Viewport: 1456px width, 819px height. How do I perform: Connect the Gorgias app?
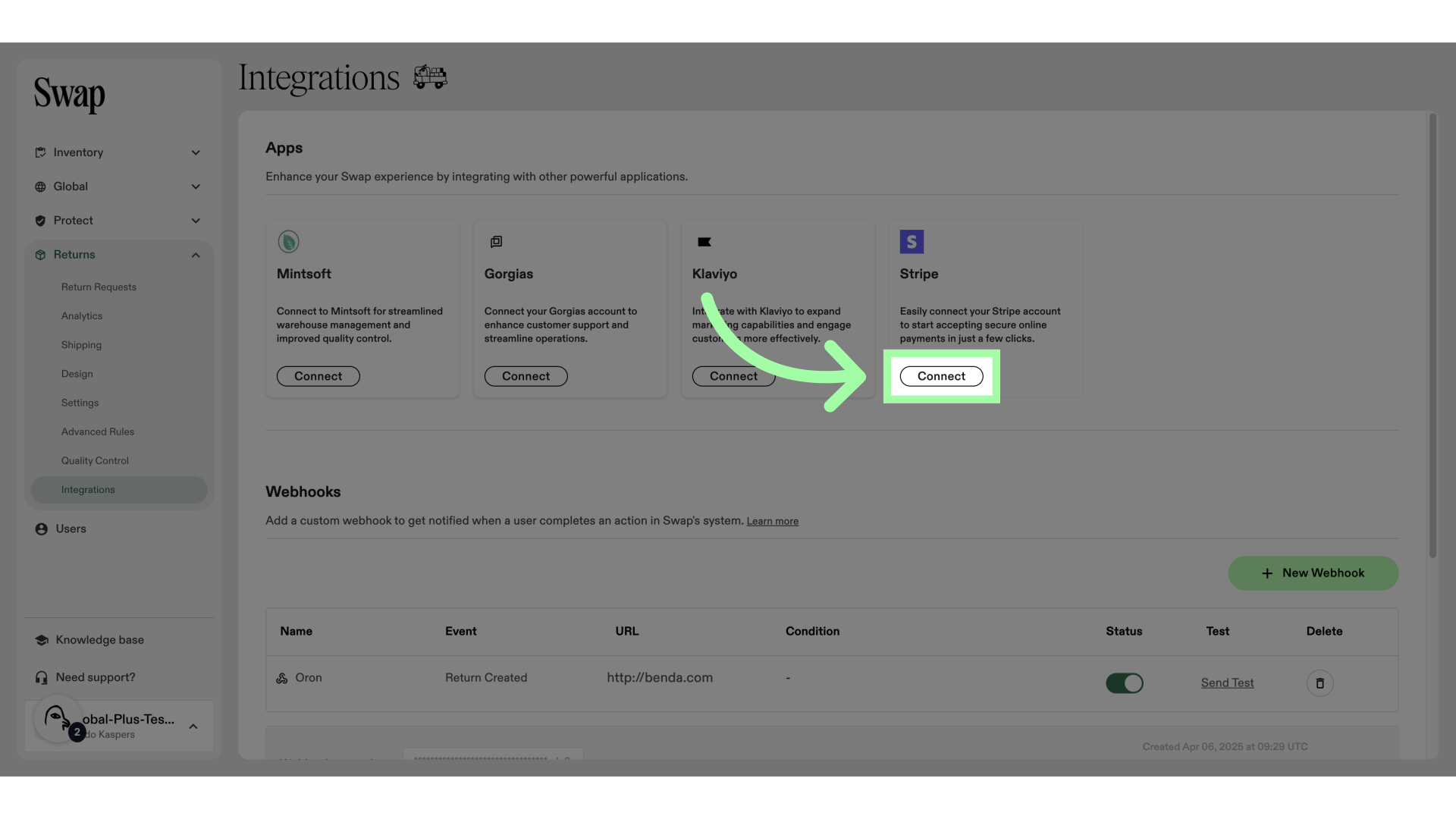(x=526, y=376)
